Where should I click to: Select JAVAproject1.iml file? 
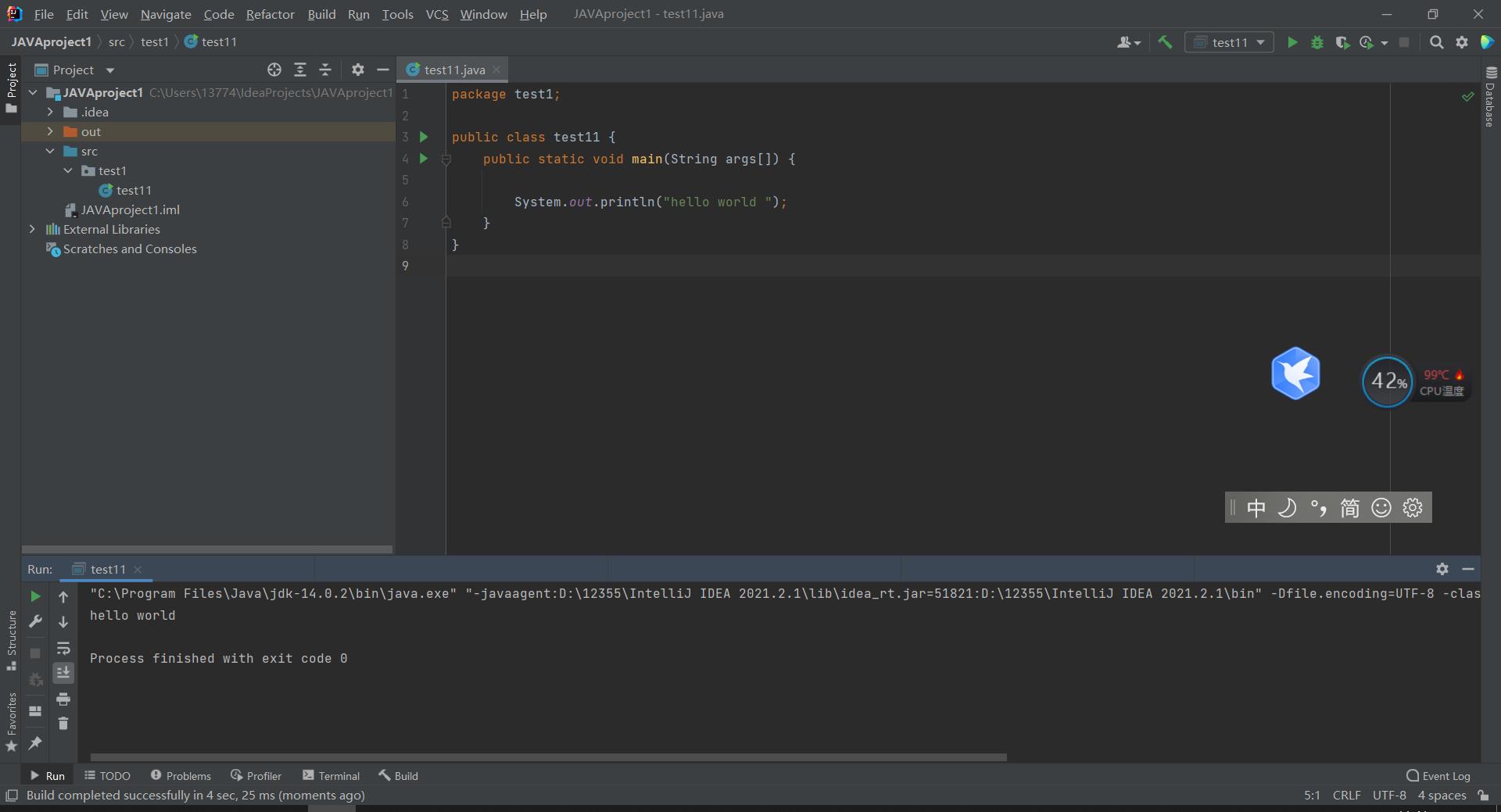click(122, 209)
